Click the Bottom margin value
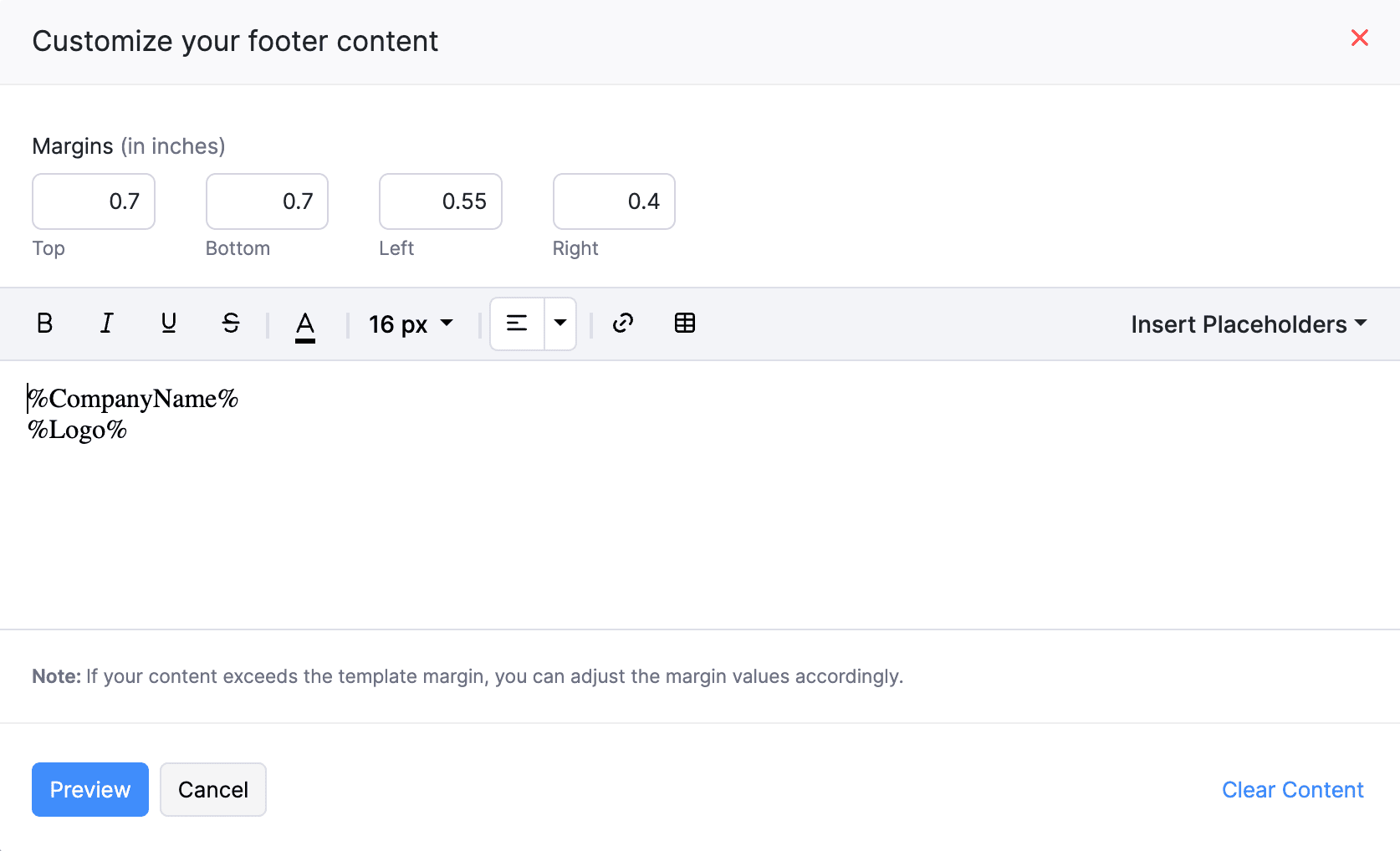This screenshot has height=851, width=1400. 266,201
